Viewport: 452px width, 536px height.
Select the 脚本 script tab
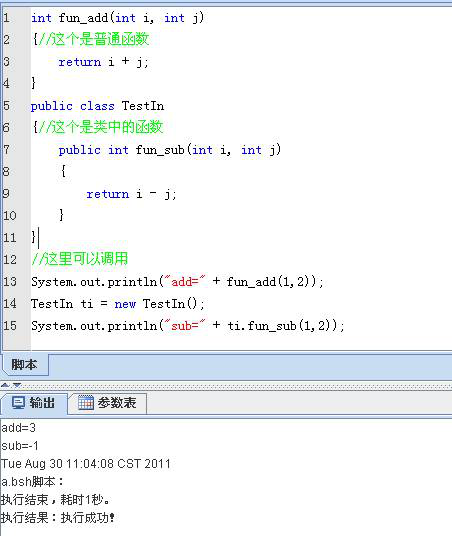click(x=25, y=364)
